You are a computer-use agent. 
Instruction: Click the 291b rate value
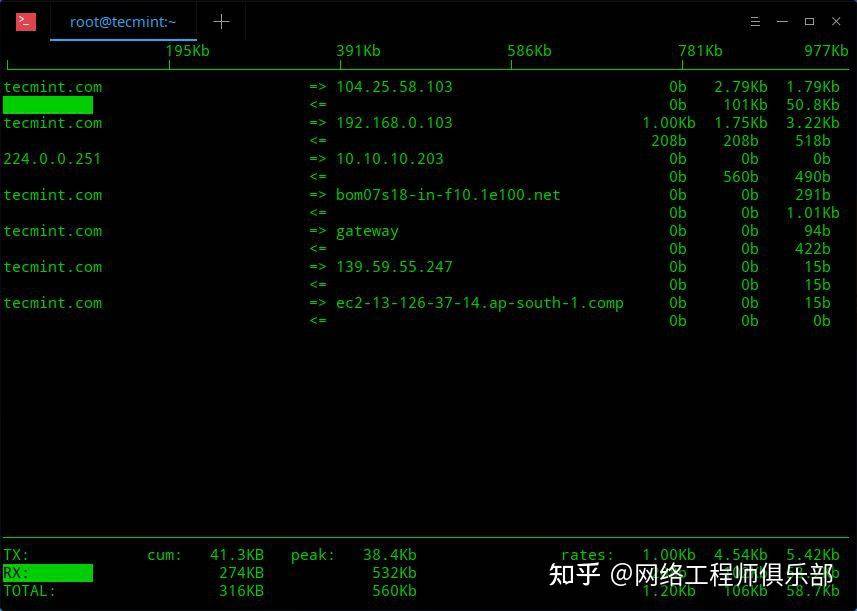click(813, 195)
